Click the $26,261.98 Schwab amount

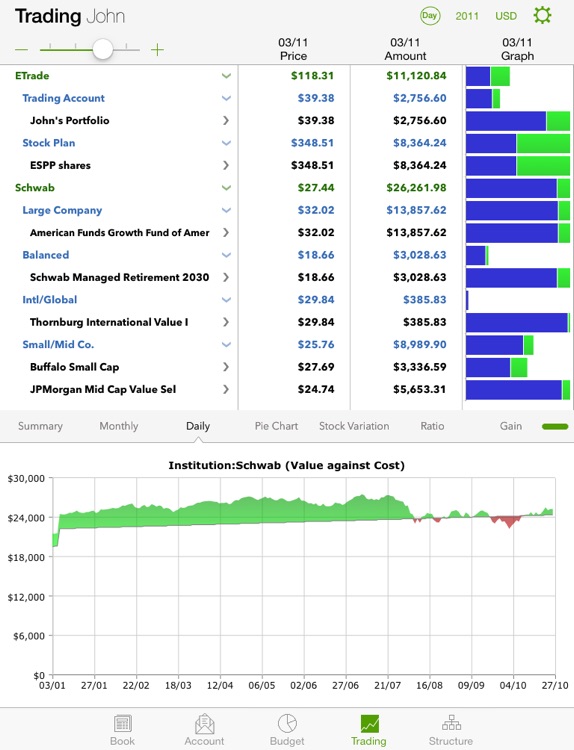coord(416,188)
